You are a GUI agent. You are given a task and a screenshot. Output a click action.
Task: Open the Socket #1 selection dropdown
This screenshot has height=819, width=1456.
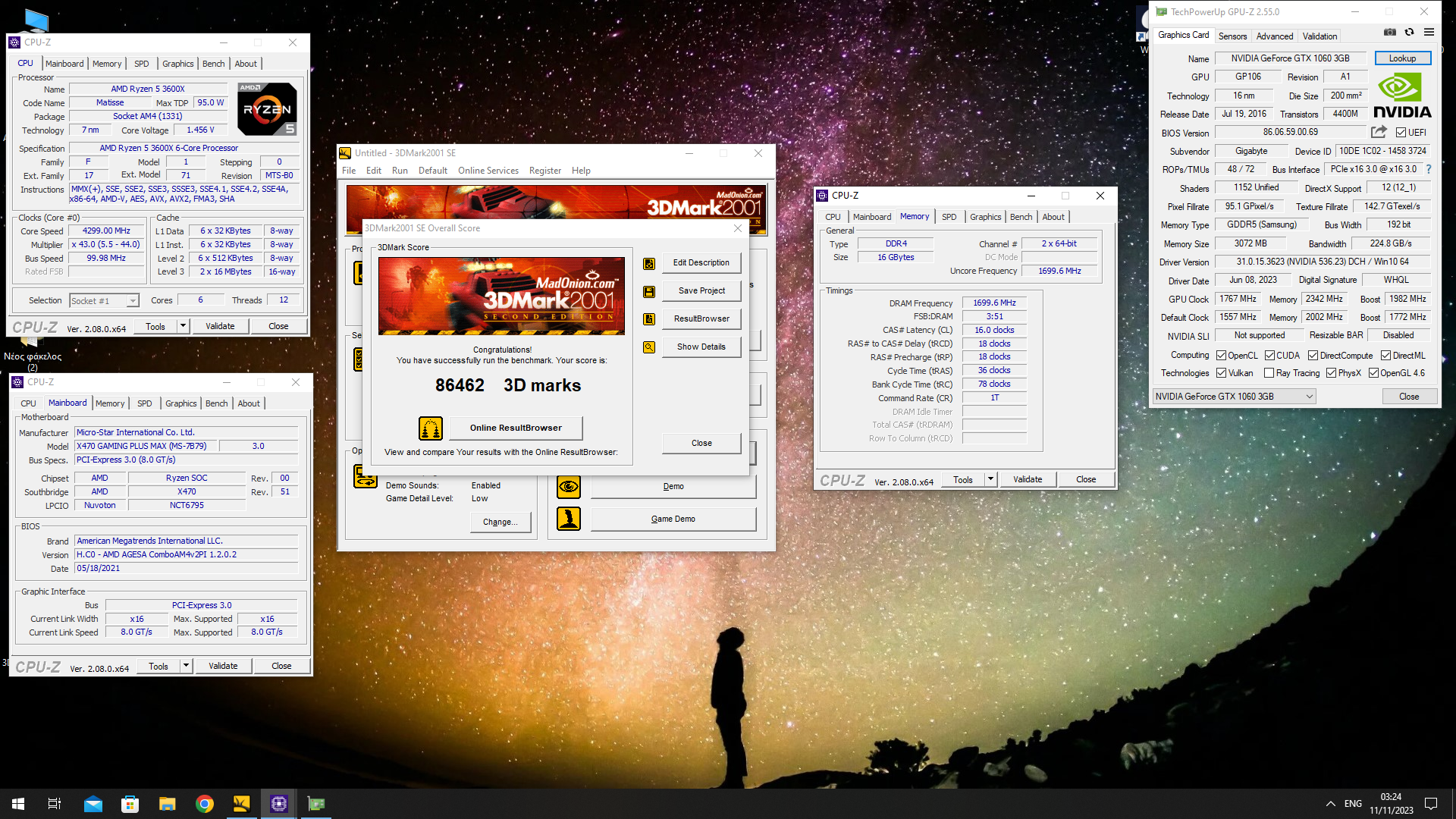coord(104,301)
